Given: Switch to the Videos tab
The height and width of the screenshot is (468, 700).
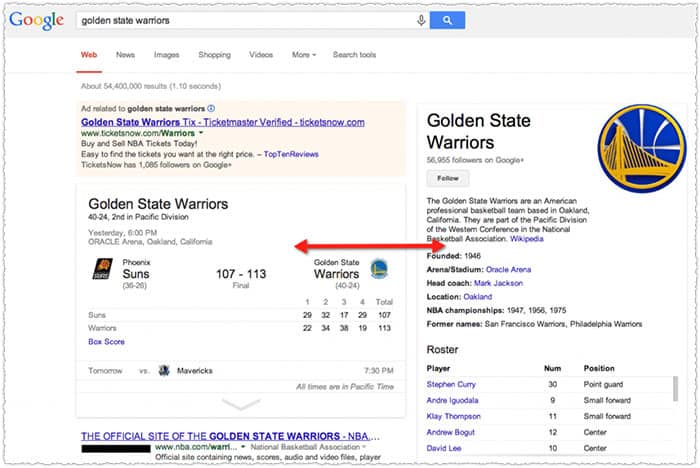Looking at the screenshot, I should click(x=261, y=55).
